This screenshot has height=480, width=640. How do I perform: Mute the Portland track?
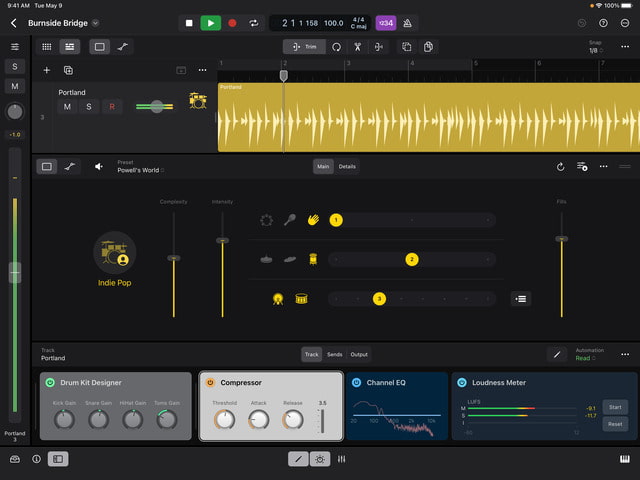click(x=67, y=107)
